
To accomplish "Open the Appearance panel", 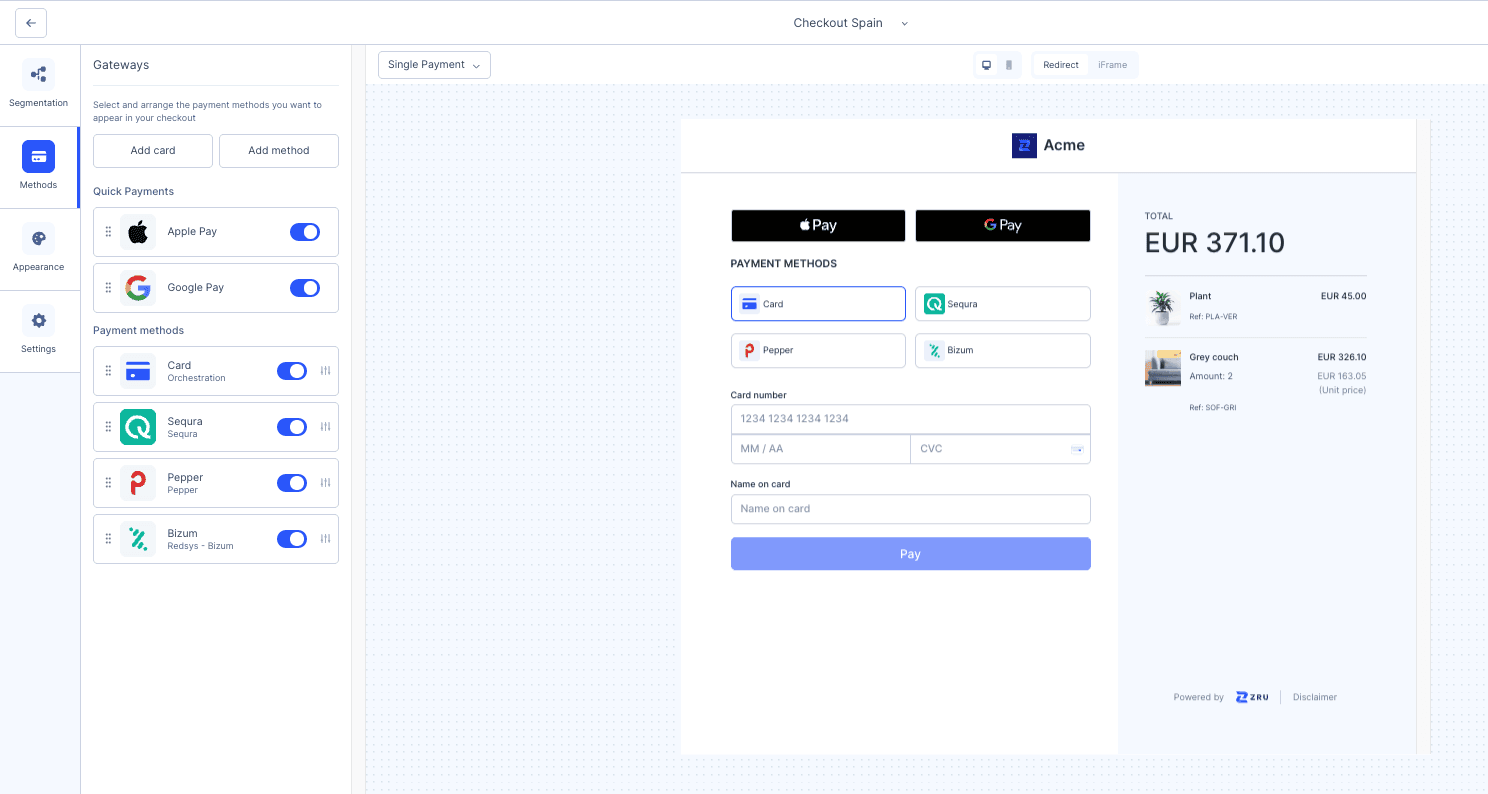I will (x=38, y=248).
